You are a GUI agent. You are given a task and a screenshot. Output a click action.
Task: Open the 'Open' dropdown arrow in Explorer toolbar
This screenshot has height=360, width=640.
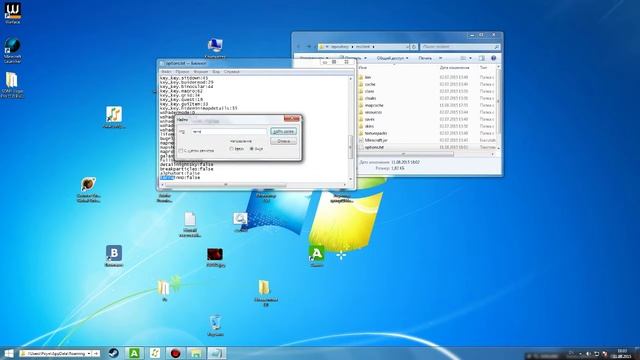365,58
